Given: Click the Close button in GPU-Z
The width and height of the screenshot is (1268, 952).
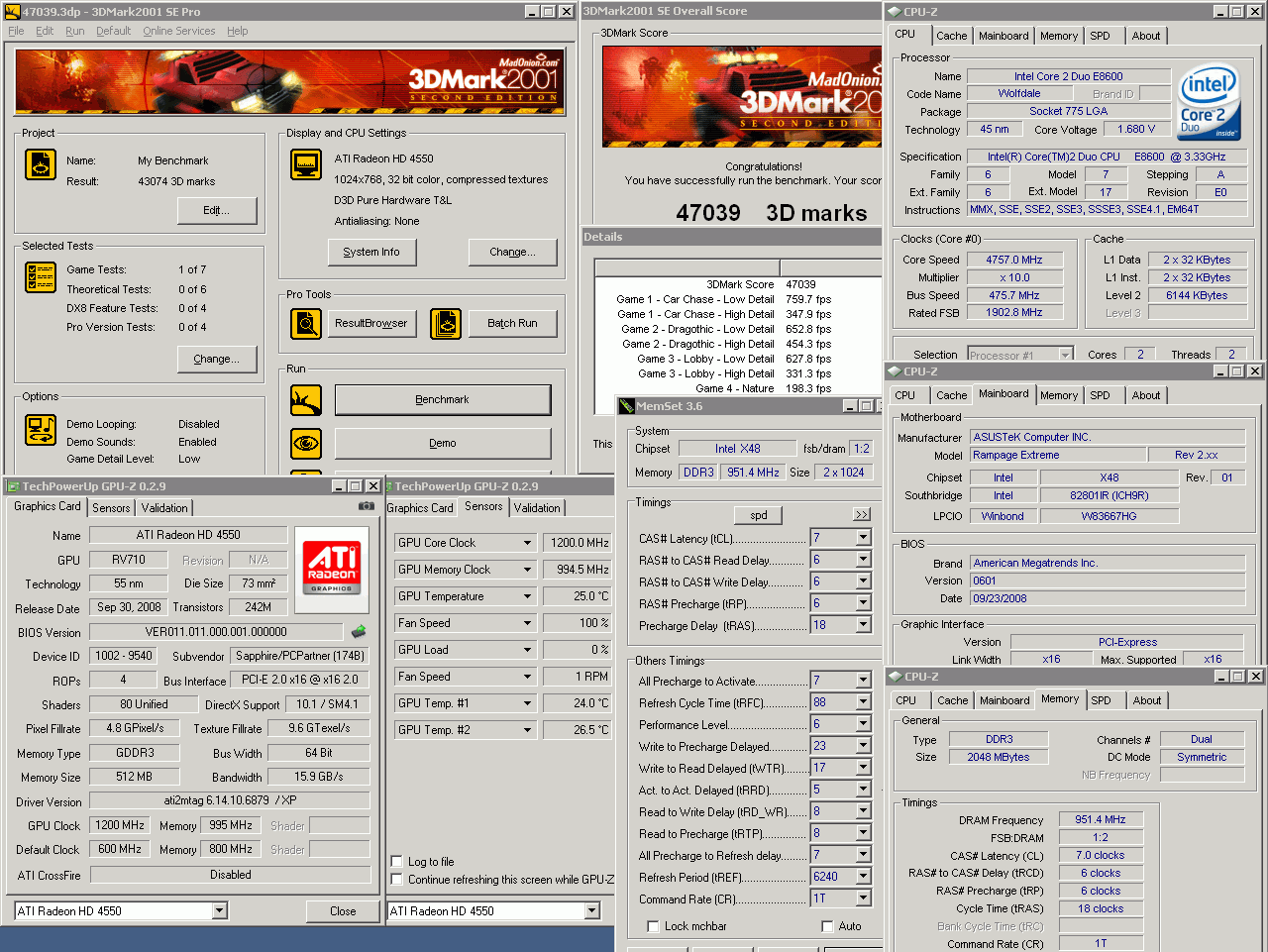Looking at the screenshot, I should click(x=343, y=911).
